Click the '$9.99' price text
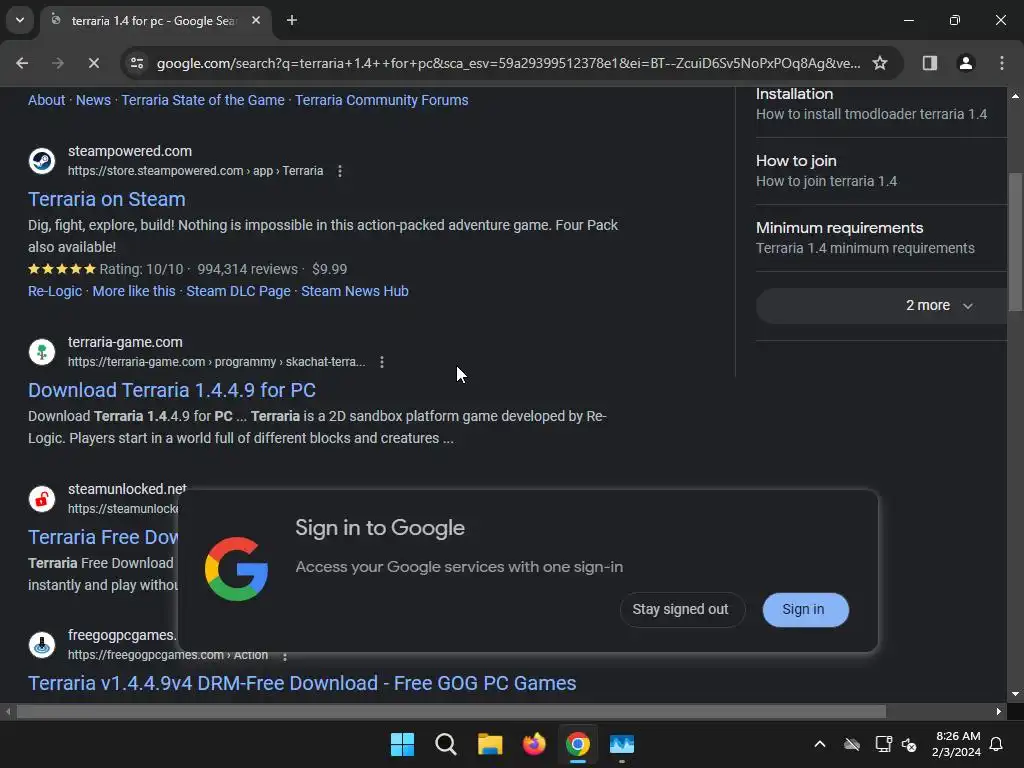Screen dimensions: 1024x768 coord(329,269)
